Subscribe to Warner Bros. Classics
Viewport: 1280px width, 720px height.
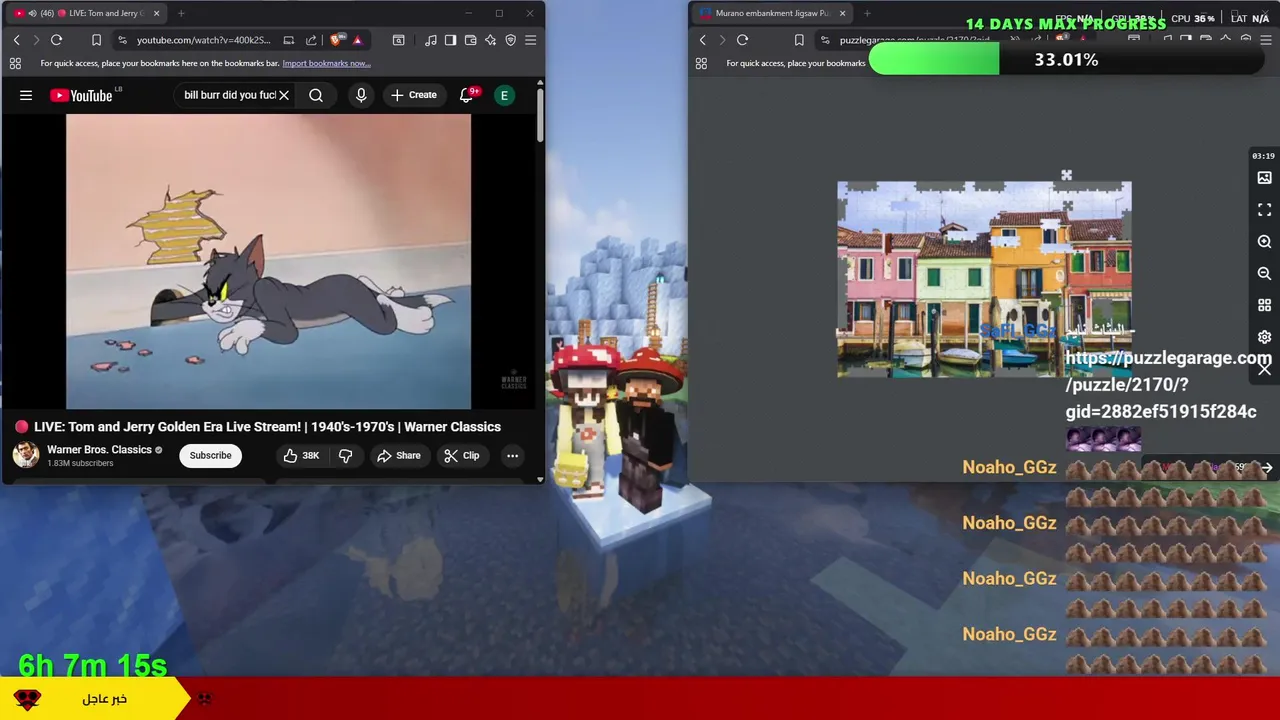coord(210,455)
